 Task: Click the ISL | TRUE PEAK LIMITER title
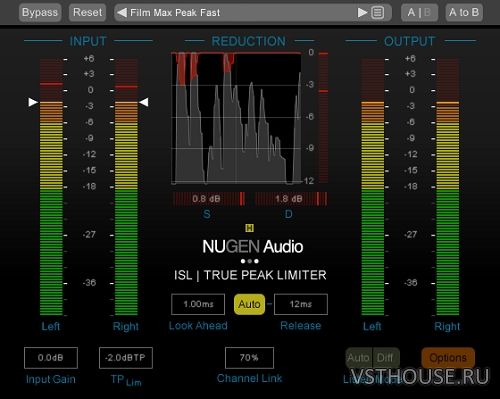coord(250,275)
